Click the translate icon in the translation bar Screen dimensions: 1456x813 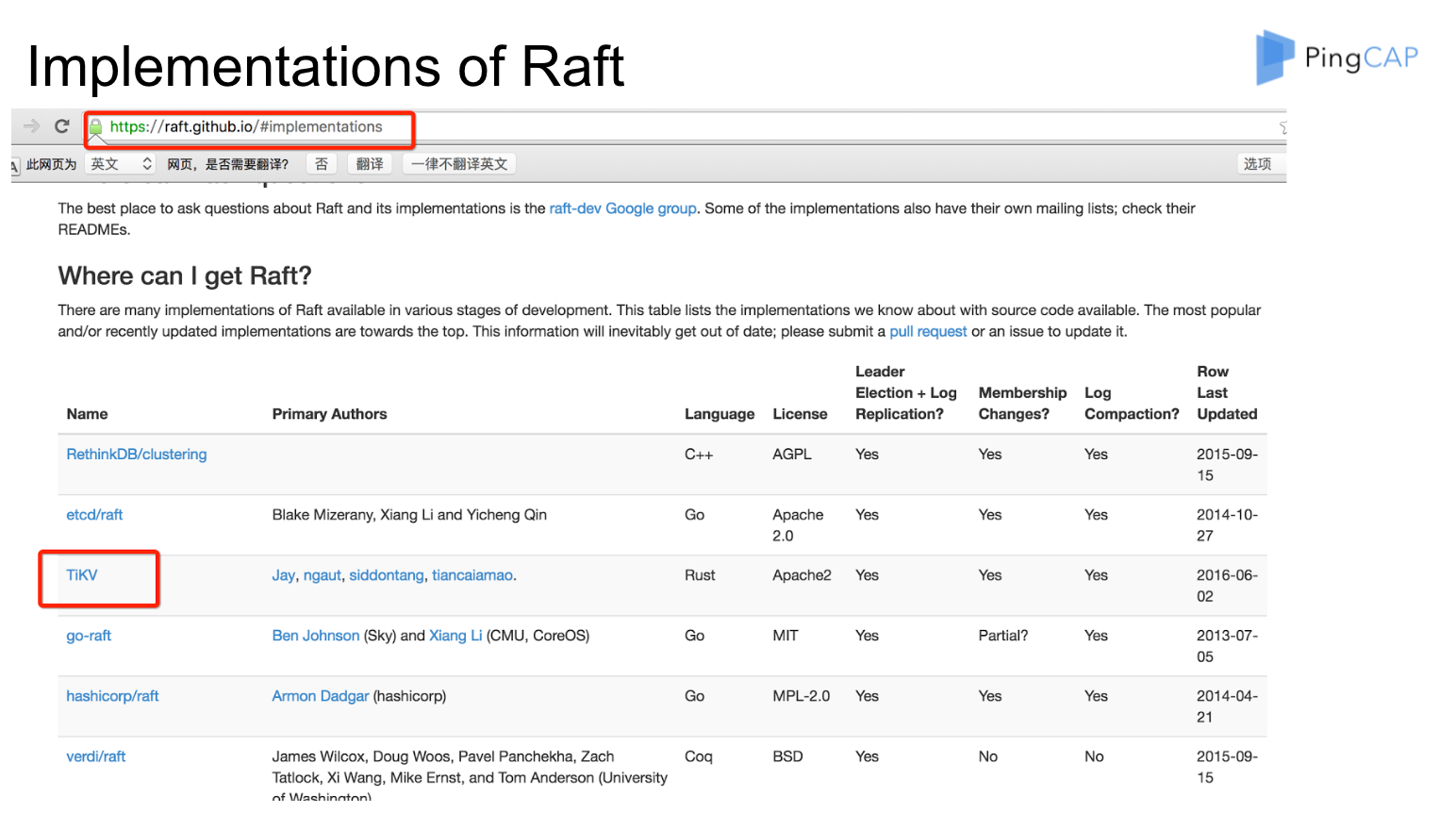[15, 165]
